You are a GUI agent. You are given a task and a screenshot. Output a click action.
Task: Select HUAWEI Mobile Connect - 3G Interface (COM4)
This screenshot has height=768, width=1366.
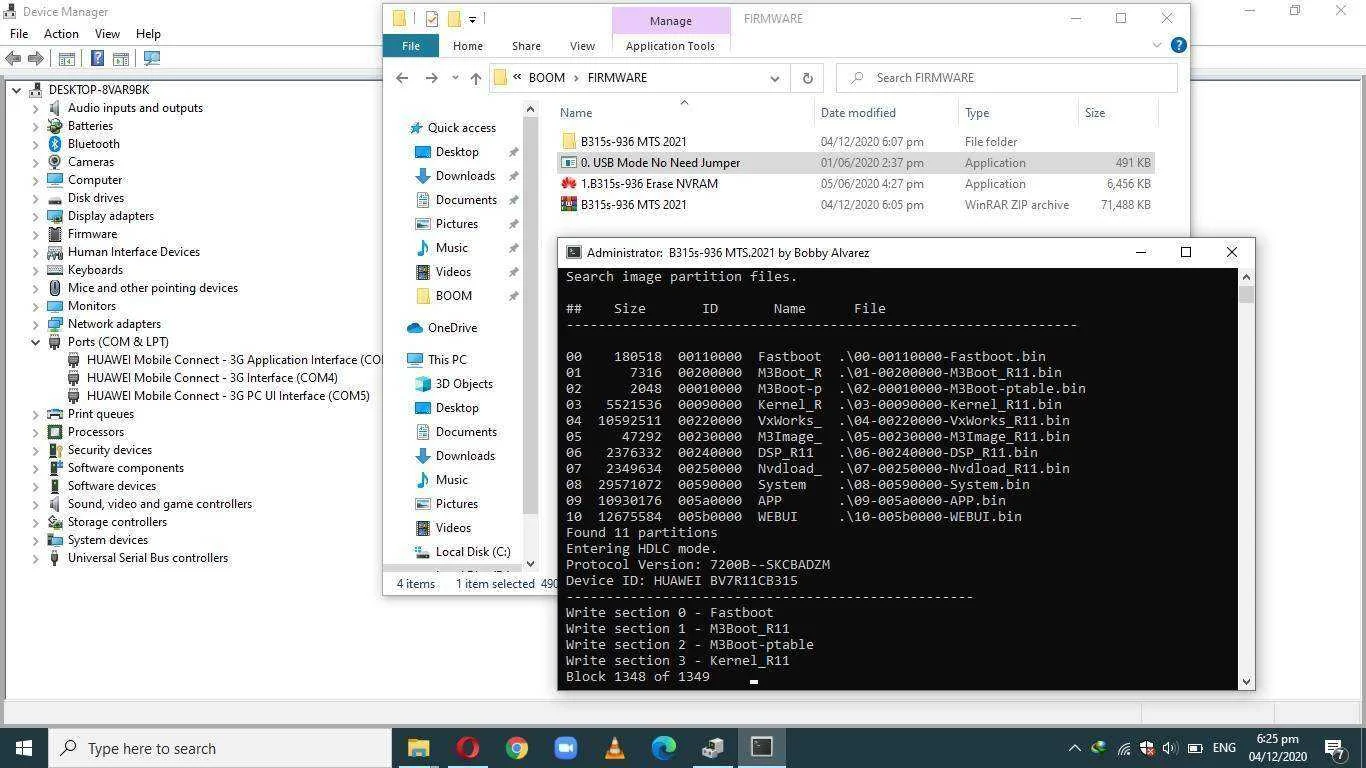212,378
